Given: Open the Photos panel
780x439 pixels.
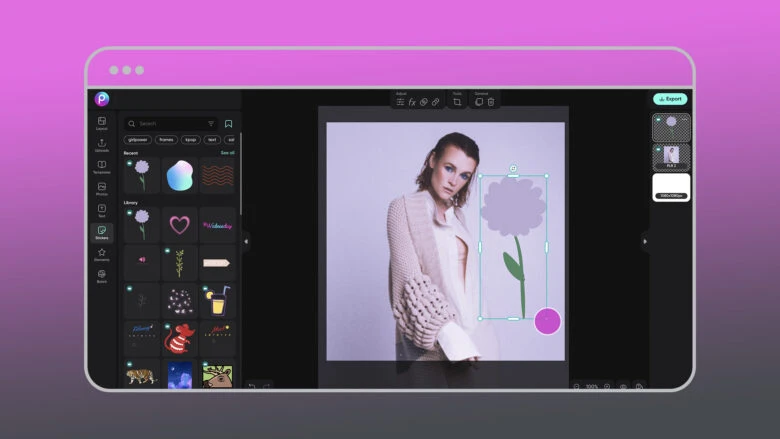Looking at the screenshot, I should (101, 189).
